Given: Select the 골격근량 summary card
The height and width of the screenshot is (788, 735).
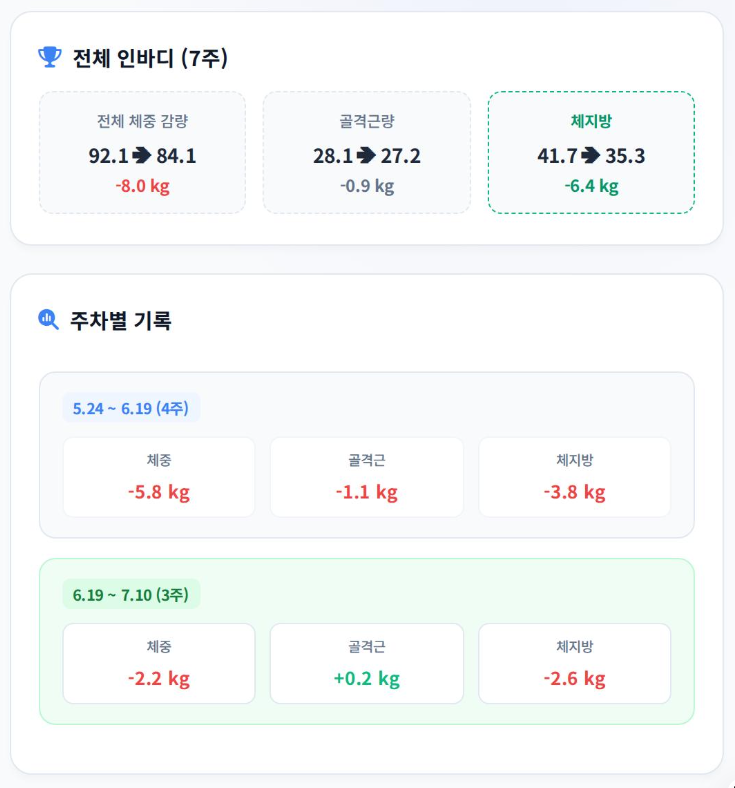Looking at the screenshot, I should [367, 152].
